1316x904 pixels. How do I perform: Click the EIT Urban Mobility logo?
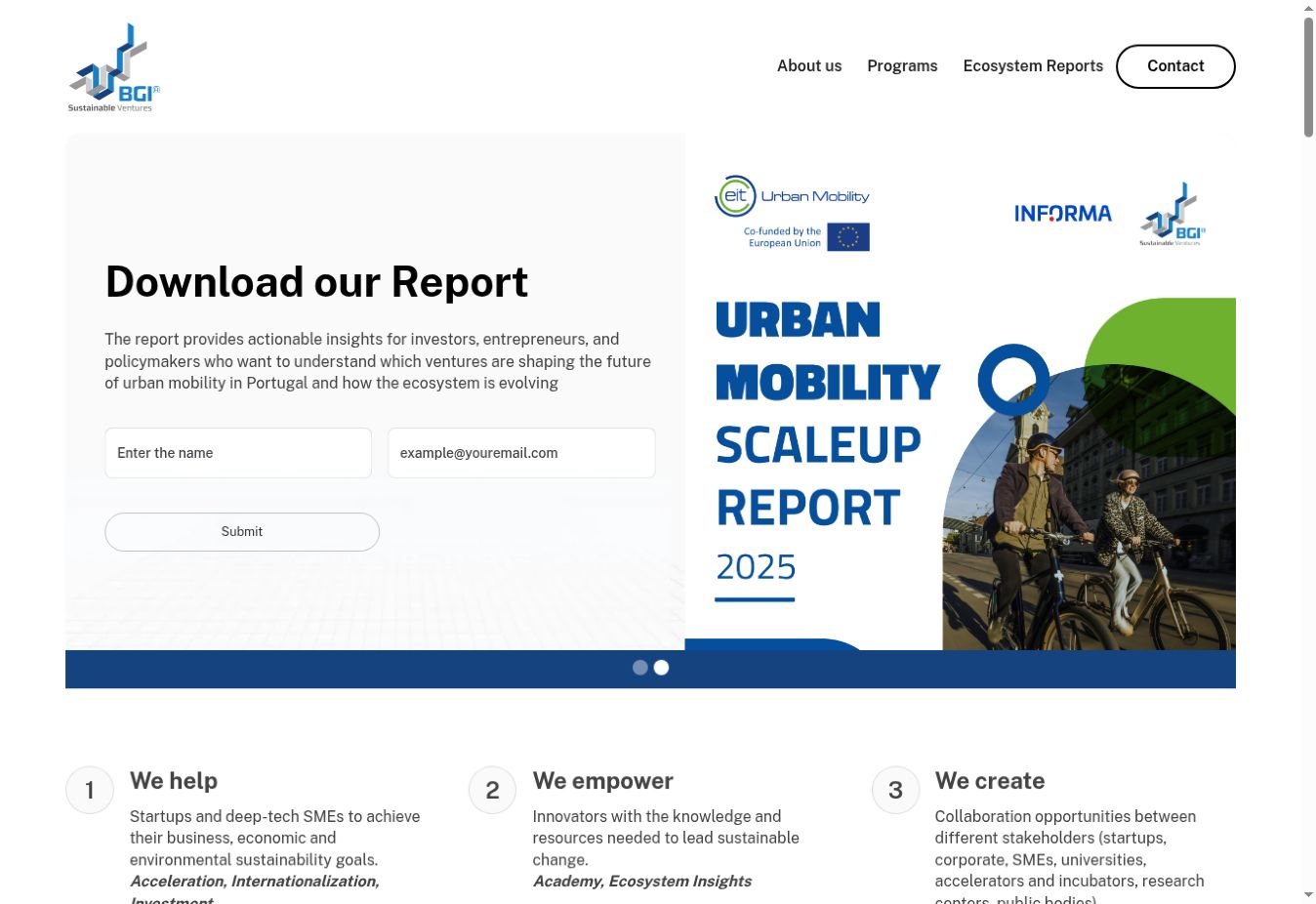792,196
